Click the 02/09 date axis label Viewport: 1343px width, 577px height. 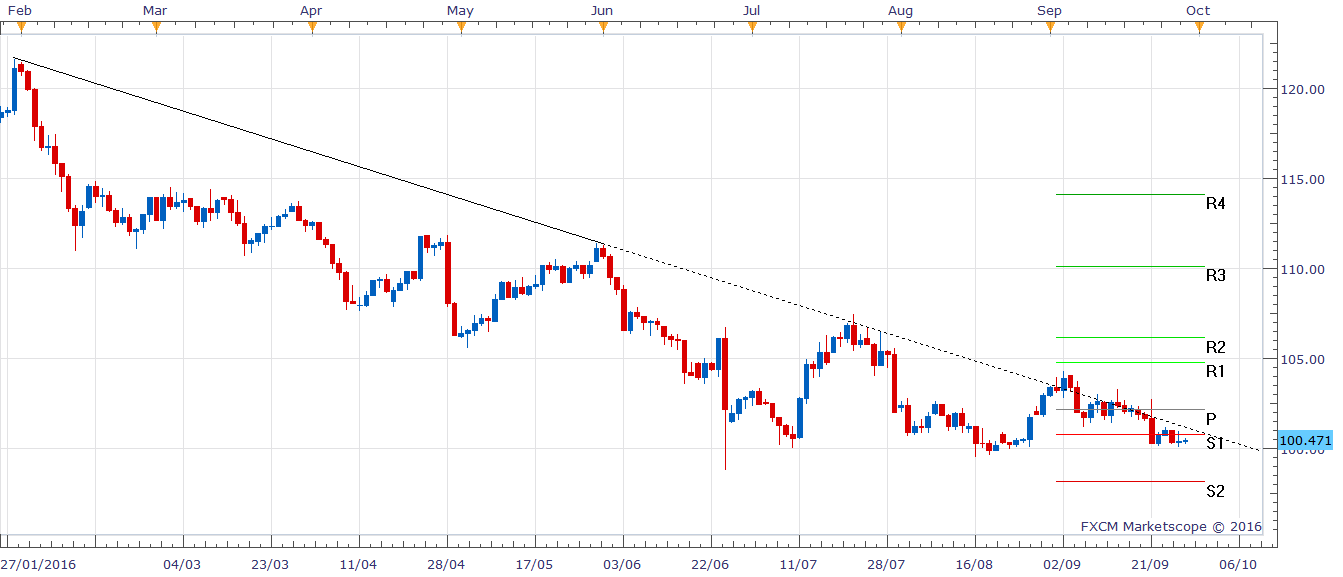[x=1061, y=564]
